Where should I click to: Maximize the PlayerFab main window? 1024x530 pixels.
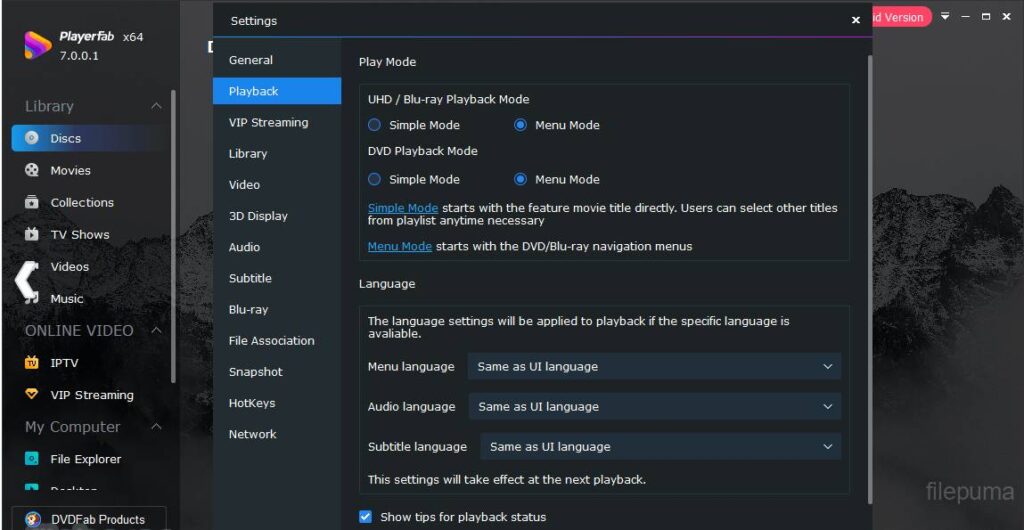click(x=985, y=16)
